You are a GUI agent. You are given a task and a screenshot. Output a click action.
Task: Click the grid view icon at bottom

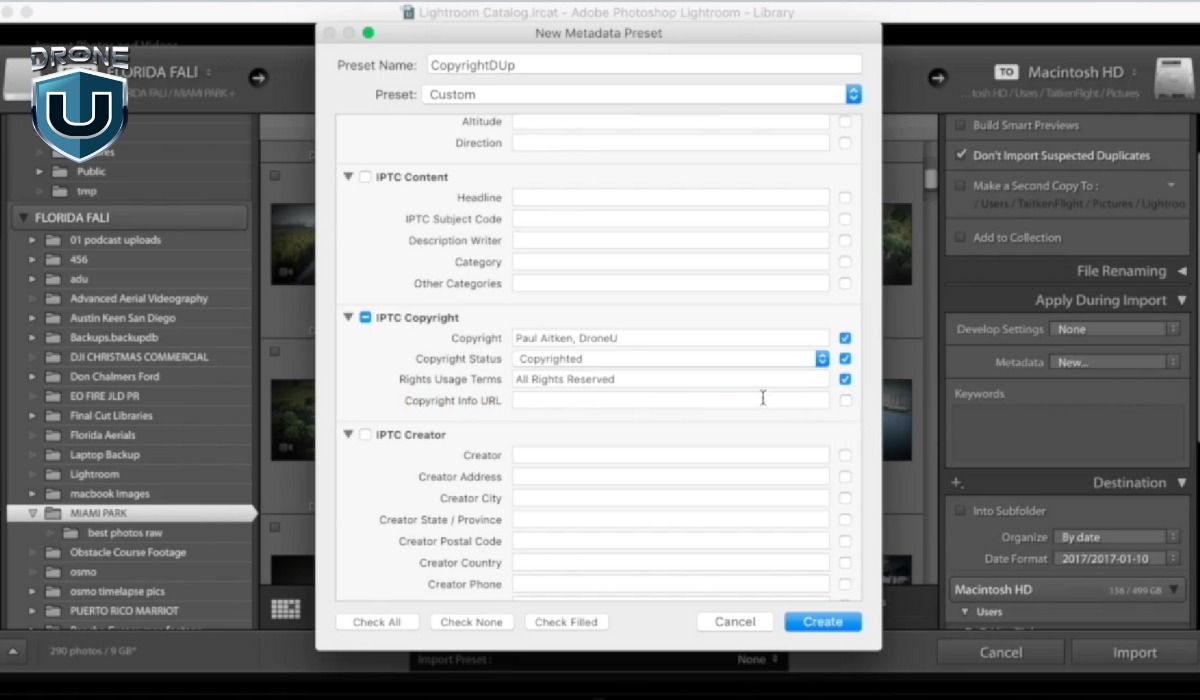(286, 608)
